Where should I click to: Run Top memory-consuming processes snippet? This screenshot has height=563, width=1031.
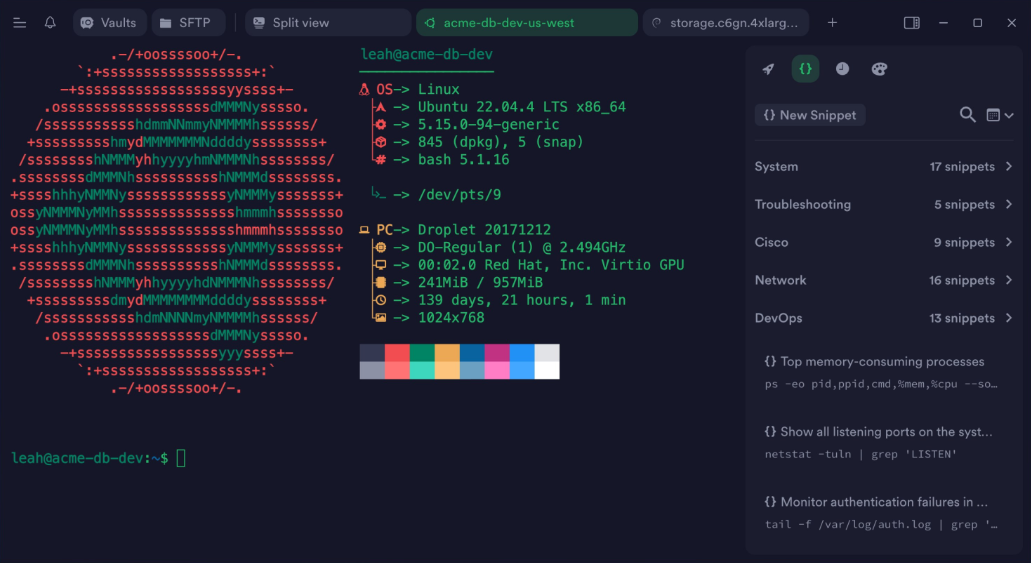[x=882, y=372]
